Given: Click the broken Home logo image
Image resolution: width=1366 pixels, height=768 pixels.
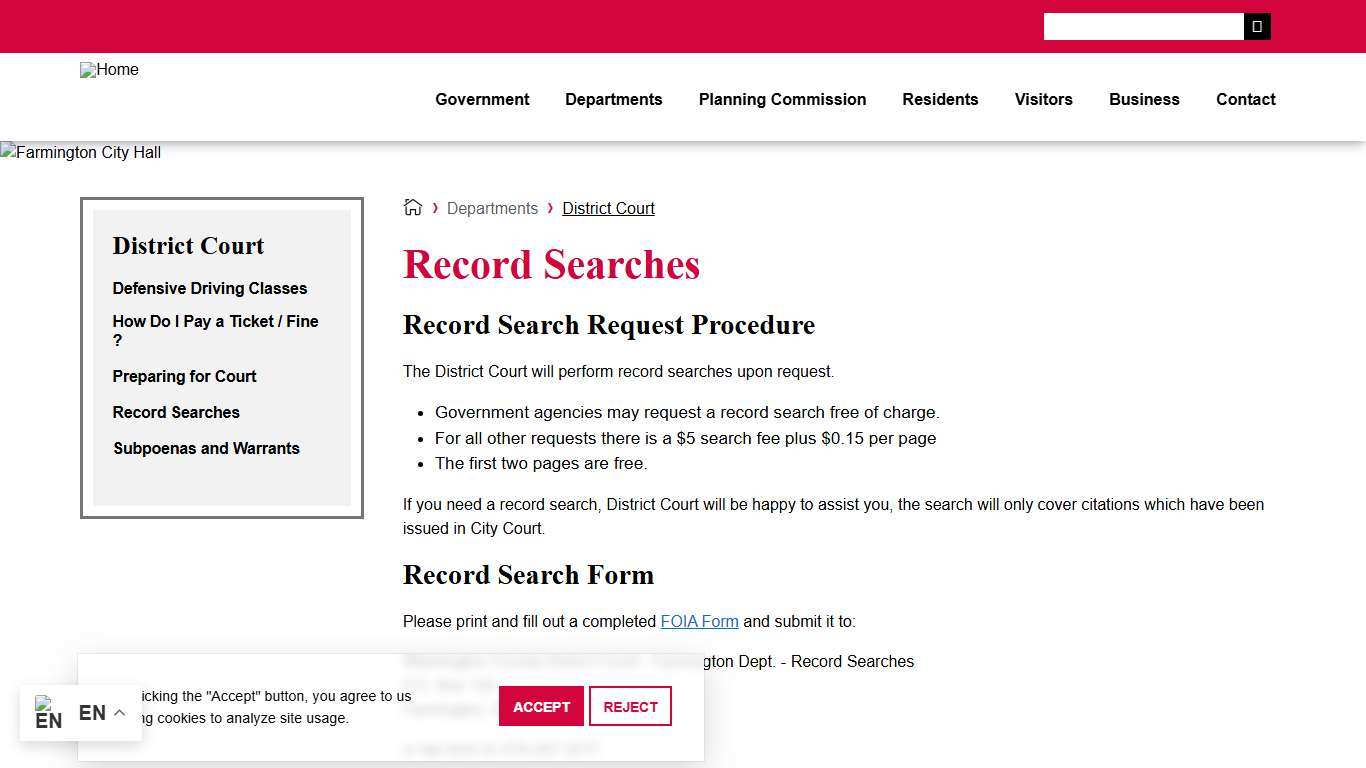Looking at the screenshot, I should click(x=109, y=70).
